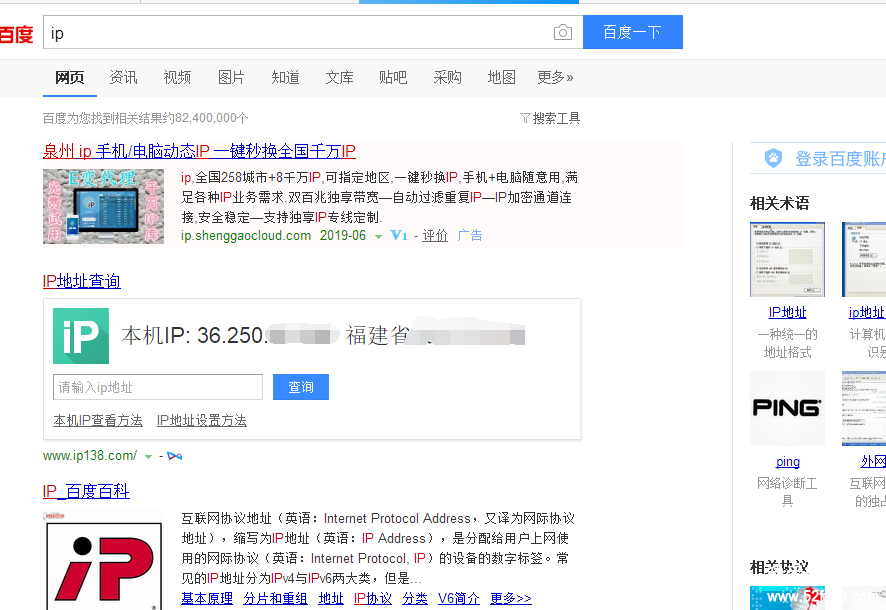Expand dropdown arrow after 2019-06

coord(378,237)
